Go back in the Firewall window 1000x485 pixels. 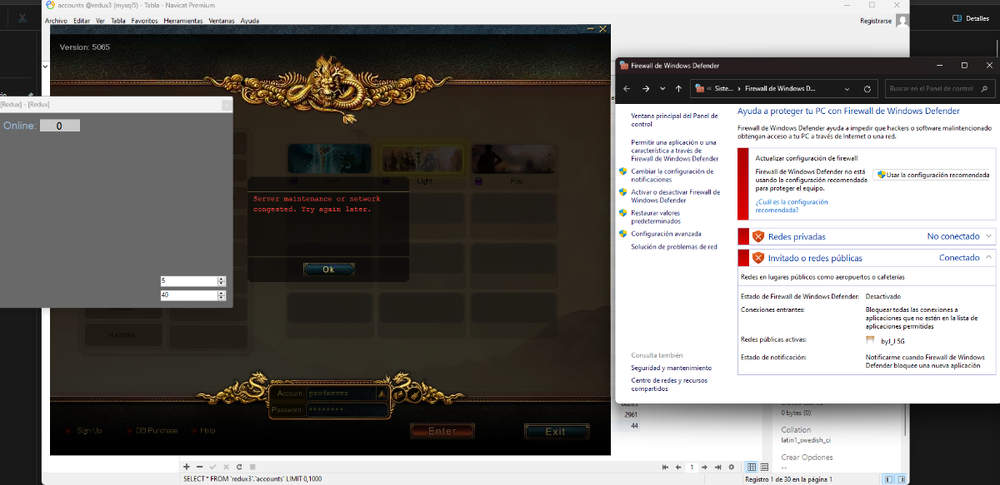pyautogui.click(x=626, y=88)
